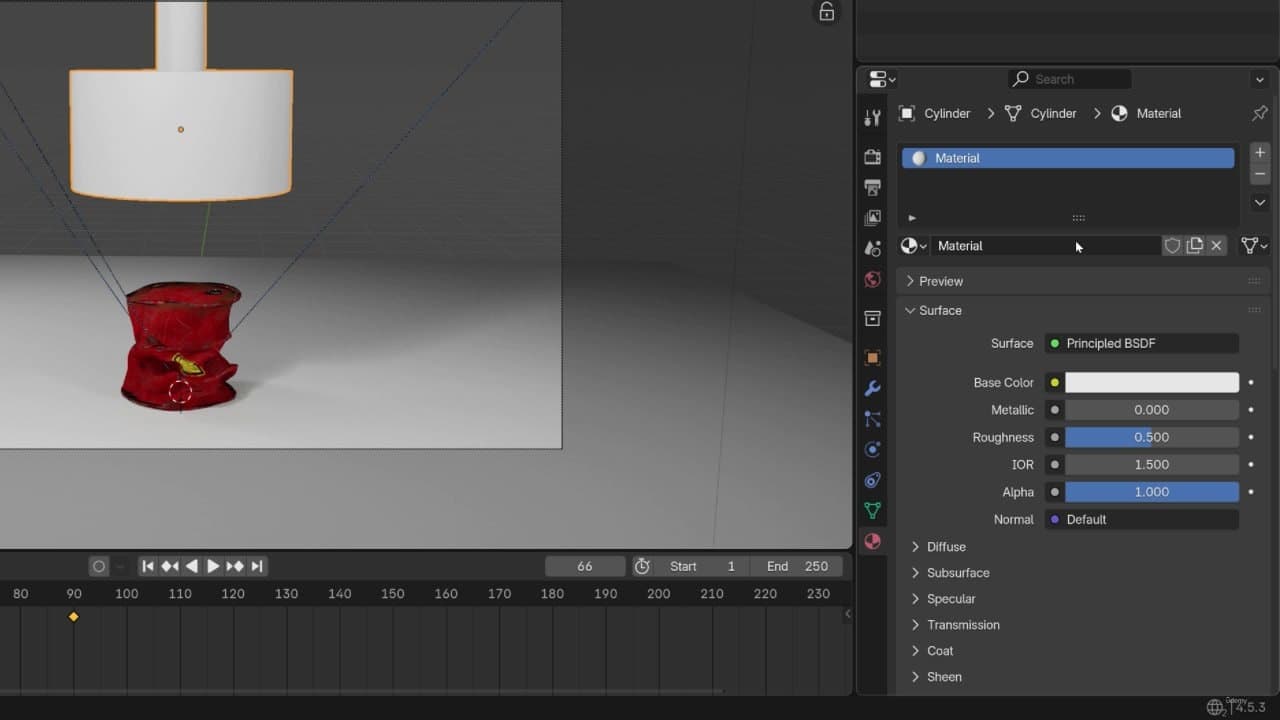The image size is (1280, 720).
Task: Open the Object Constraints properties tab
Action: [x=872, y=481]
